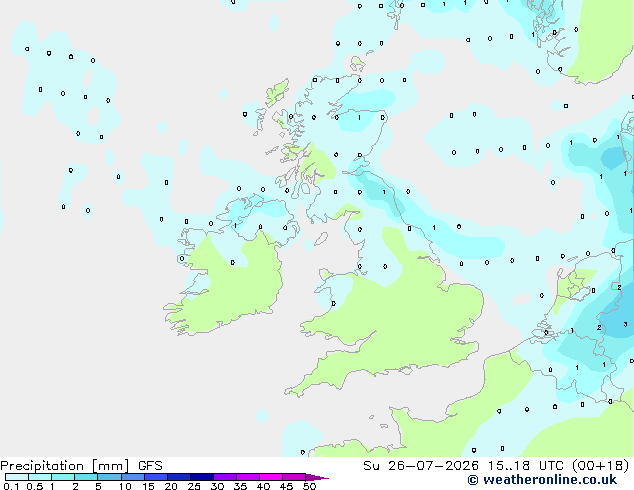The height and width of the screenshot is (490, 634).
Task: Select the '25' legend scale label
Action: tap(194, 486)
